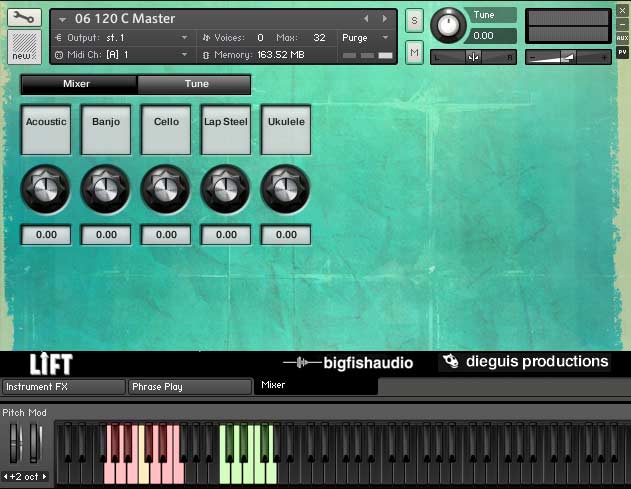Image resolution: width=631 pixels, height=489 pixels.
Task: Shift keyboard octave down with left arrow
Action: [5, 477]
